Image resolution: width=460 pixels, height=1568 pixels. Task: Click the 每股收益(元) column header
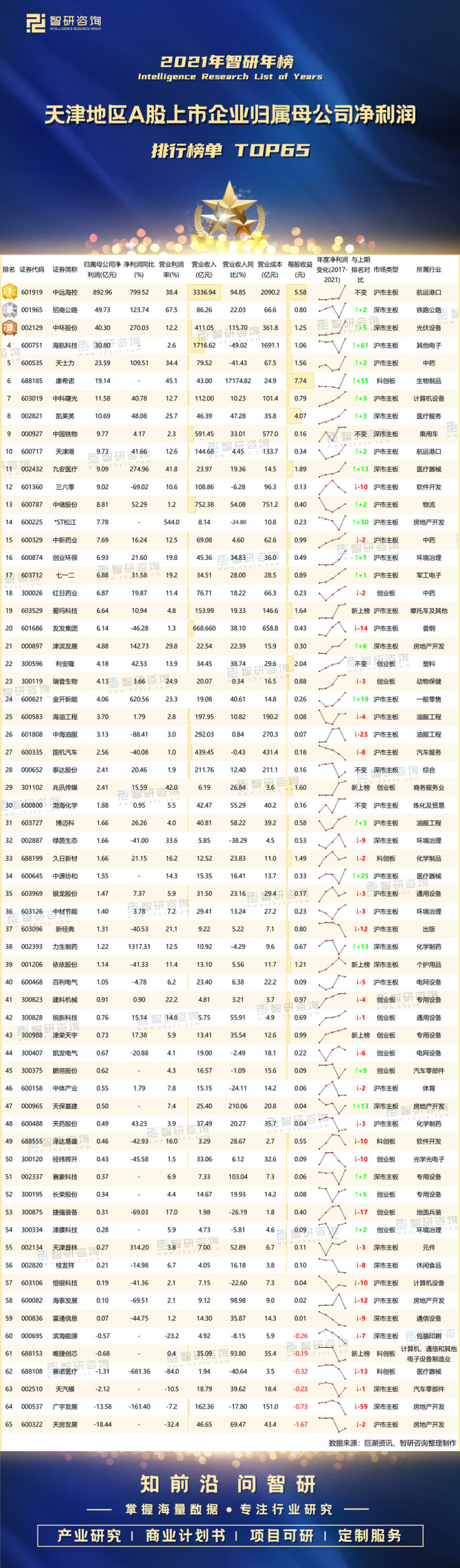point(299,269)
